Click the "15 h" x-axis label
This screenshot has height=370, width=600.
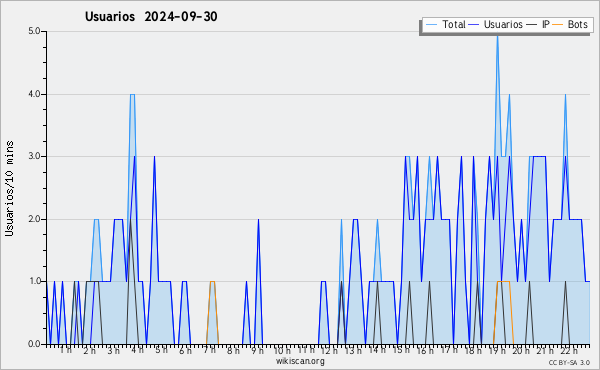(x=401, y=350)
